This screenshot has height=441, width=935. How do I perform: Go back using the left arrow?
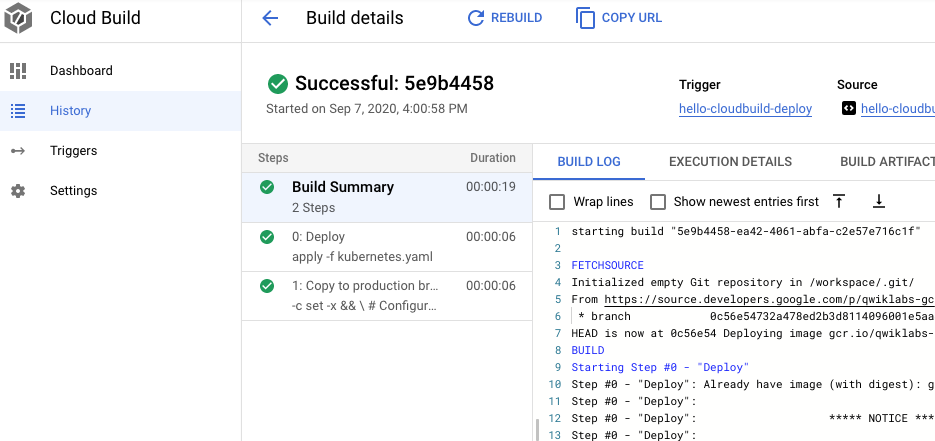tap(269, 18)
